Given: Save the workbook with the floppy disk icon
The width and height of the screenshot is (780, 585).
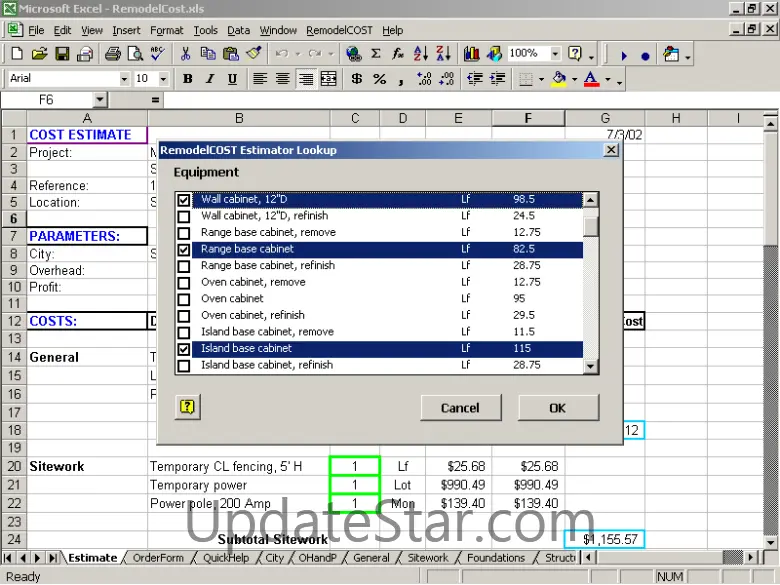Looking at the screenshot, I should click(62, 54).
